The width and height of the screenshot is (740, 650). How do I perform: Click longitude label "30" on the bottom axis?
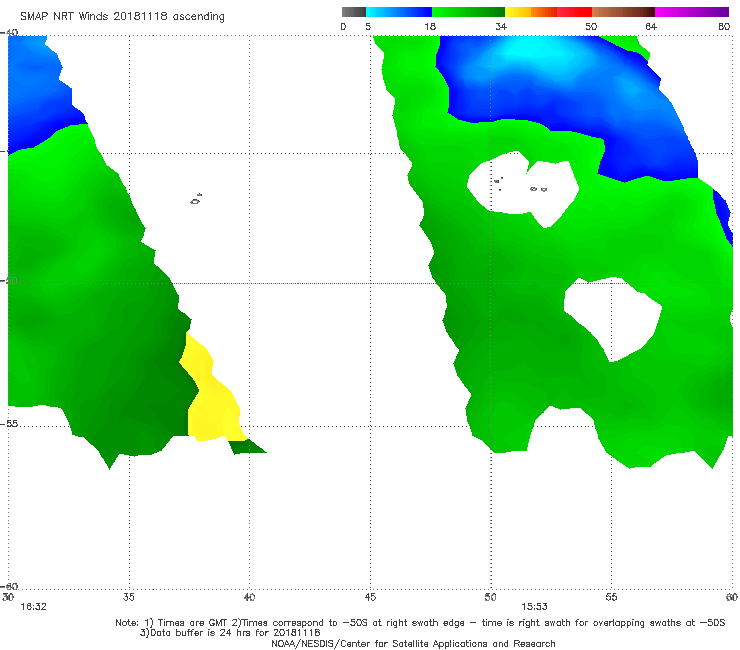(x=8, y=597)
